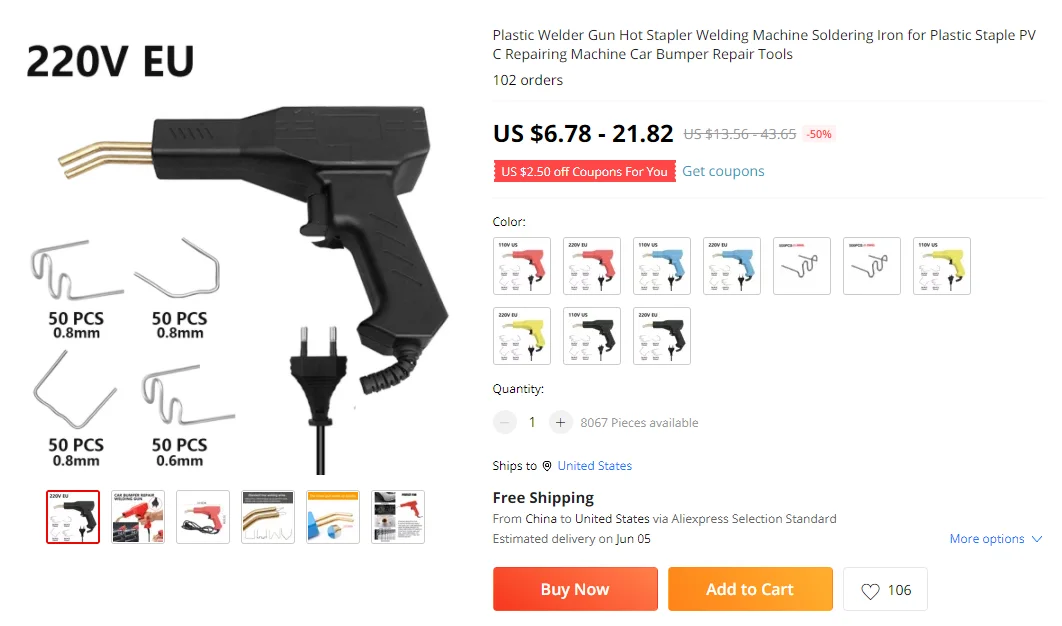Show the red welder with cable thumbnail
The width and height of the screenshot is (1062, 626).
[x=203, y=518]
